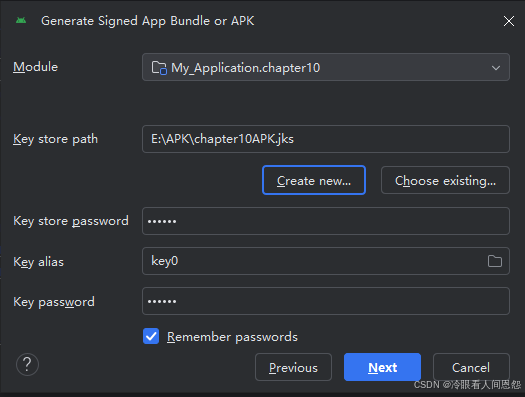Go back with the Previous button
This screenshot has width=525, height=397.
(293, 367)
